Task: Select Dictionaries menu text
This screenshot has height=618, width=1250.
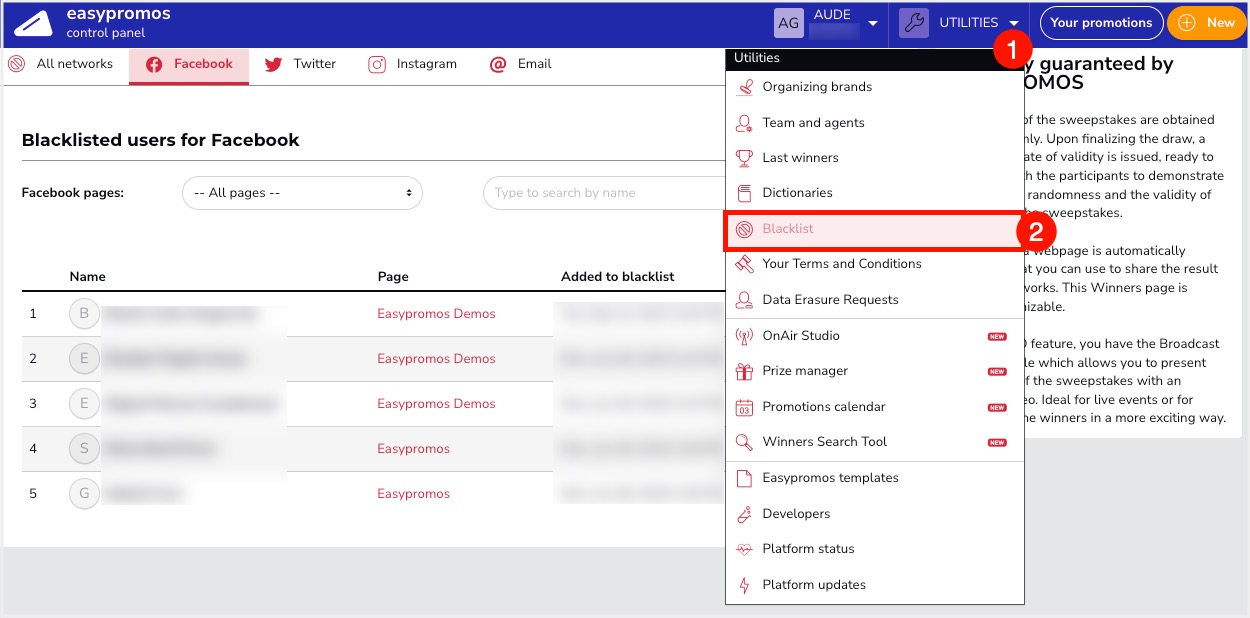Action: pyautogui.click(x=797, y=193)
